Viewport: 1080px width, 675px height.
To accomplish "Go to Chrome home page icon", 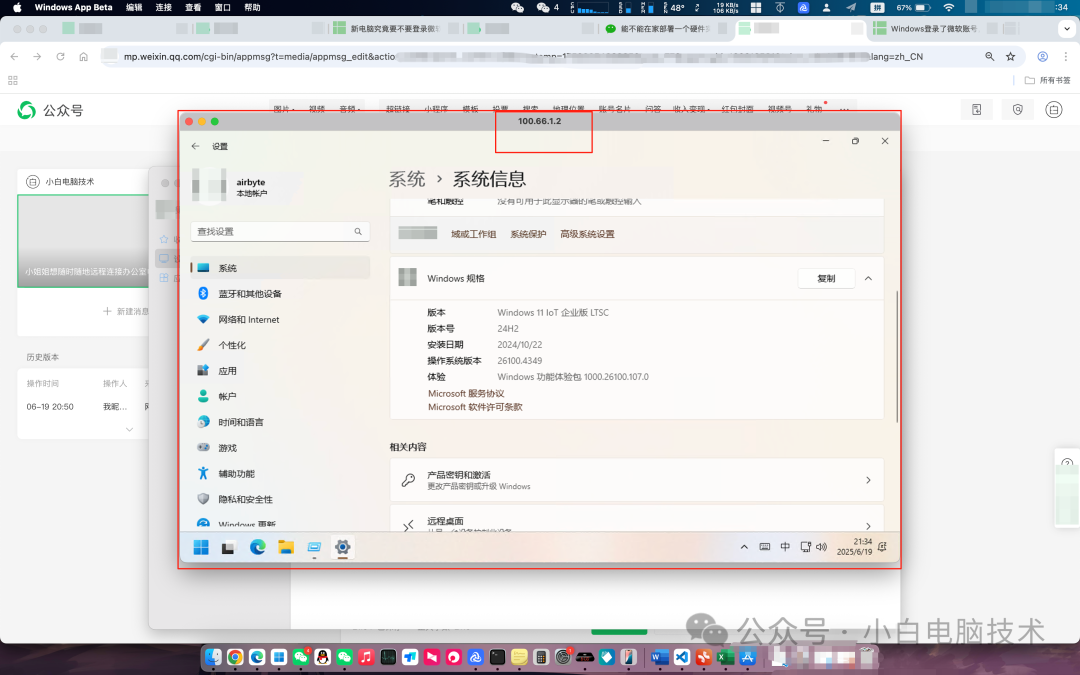I will click(x=83, y=56).
